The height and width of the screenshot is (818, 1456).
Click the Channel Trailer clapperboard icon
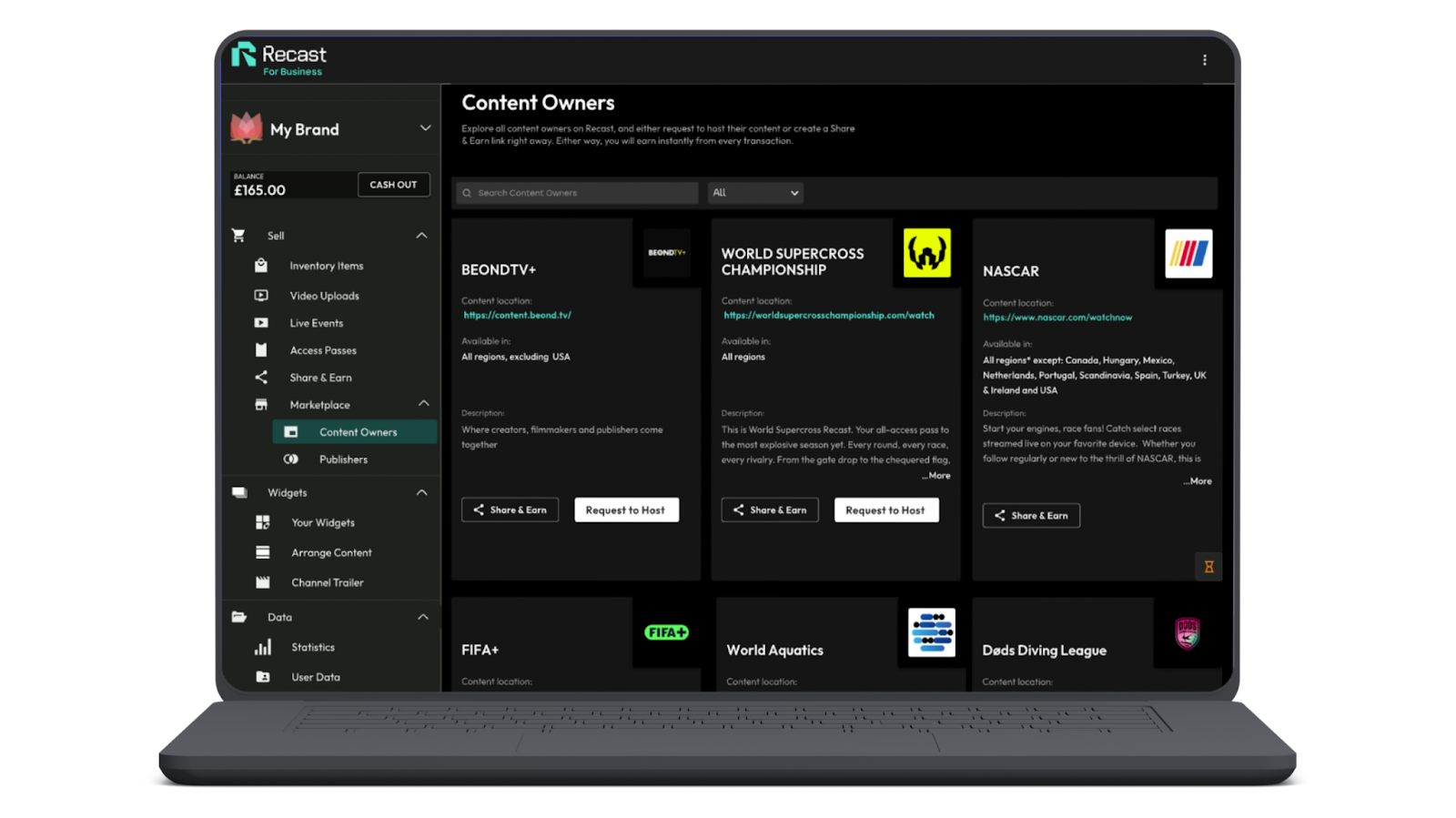pos(263,582)
